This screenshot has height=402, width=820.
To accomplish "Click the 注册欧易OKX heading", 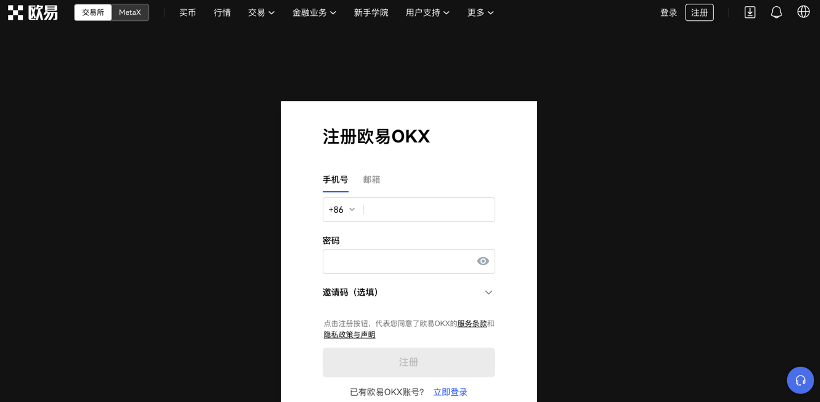I will [x=376, y=137].
